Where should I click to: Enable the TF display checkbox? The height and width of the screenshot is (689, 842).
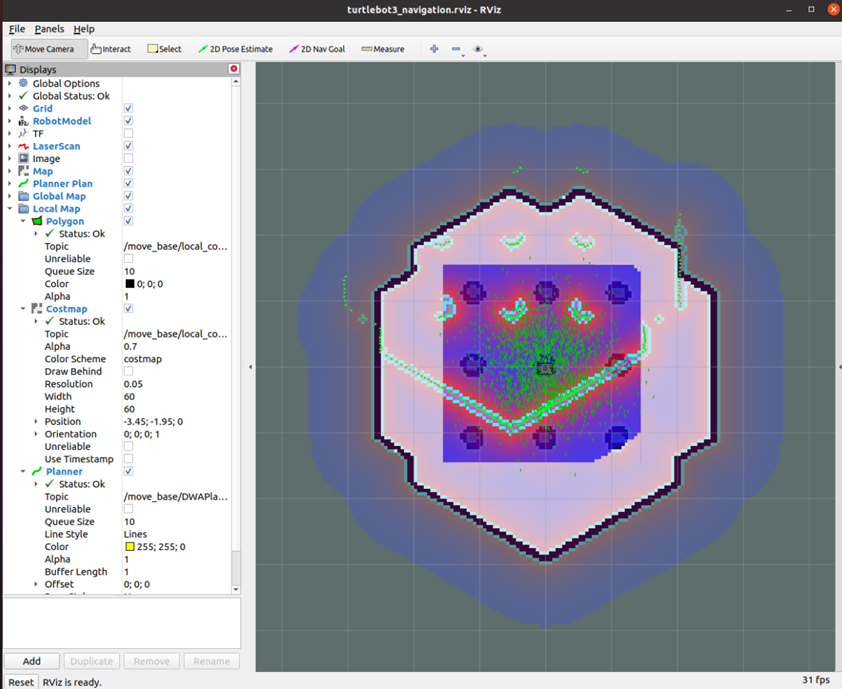point(128,133)
